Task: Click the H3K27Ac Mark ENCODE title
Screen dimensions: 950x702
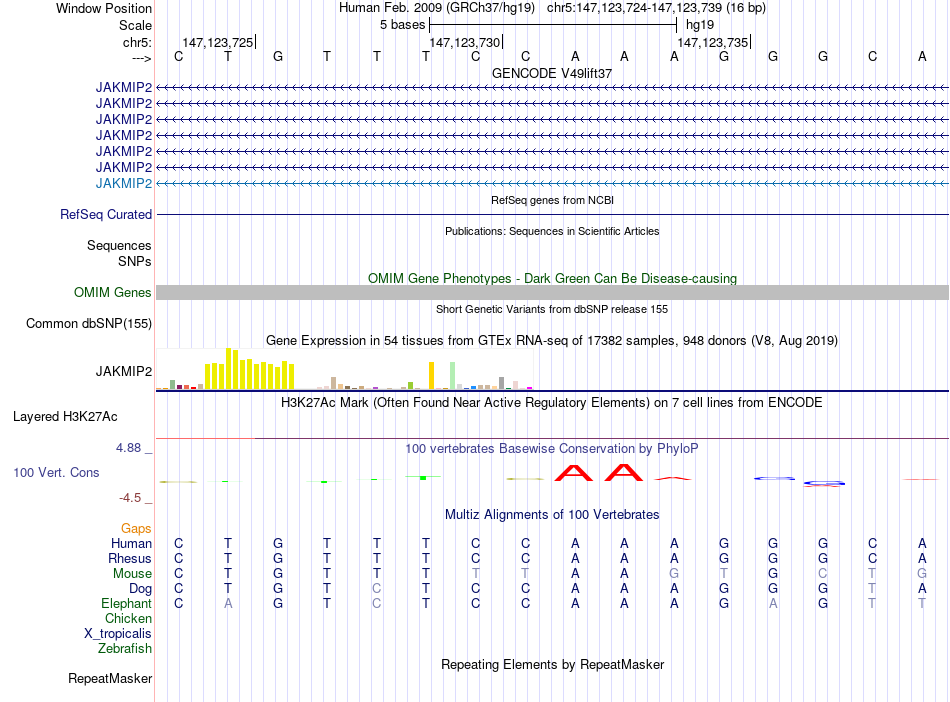Action: coord(552,403)
